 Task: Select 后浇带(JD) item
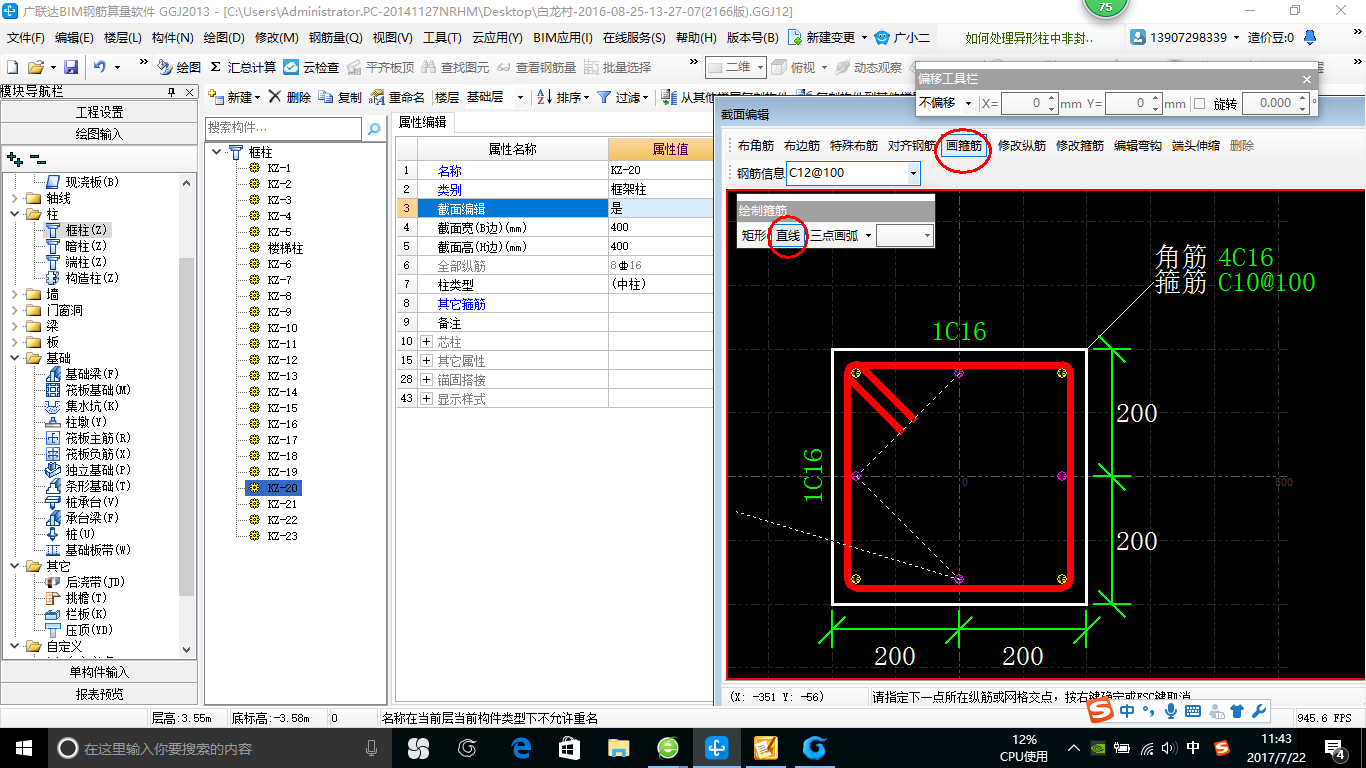pos(86,582)
